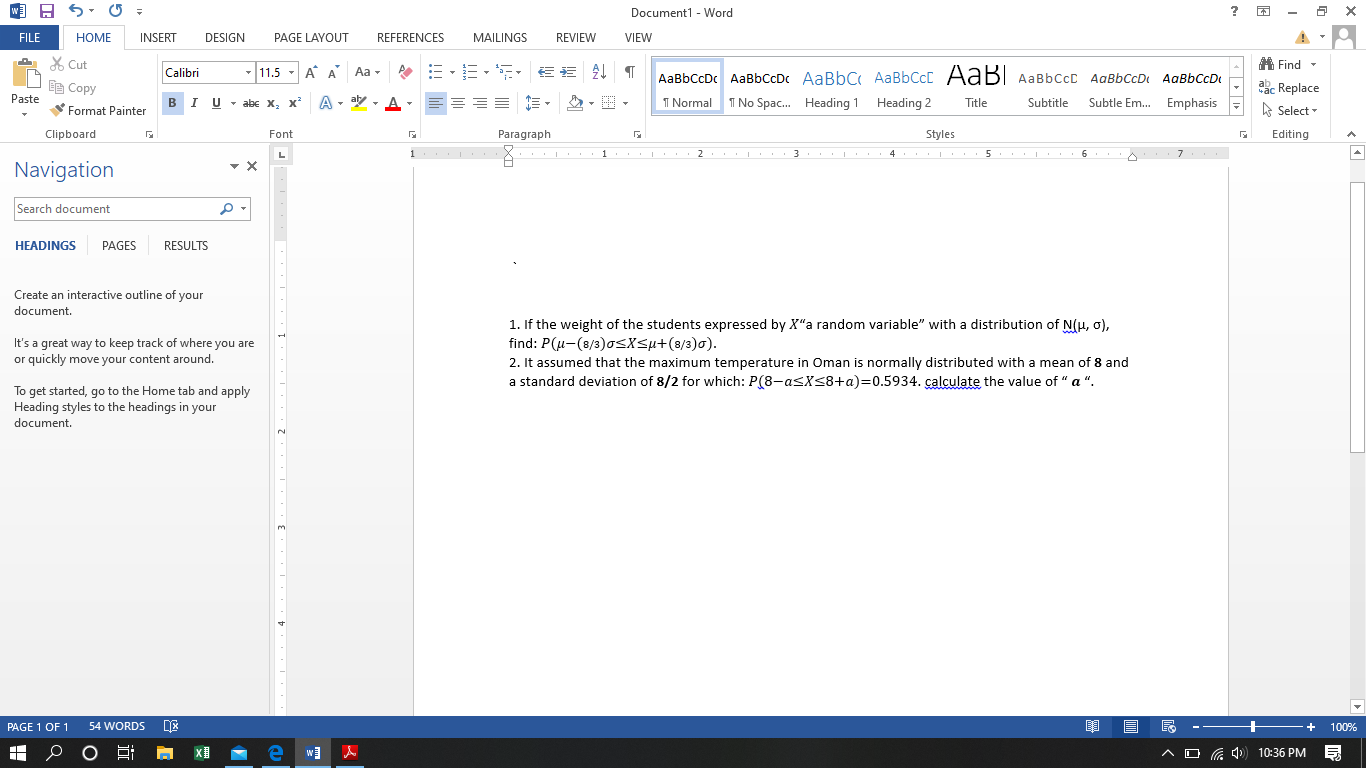Align text to the right
The image size is (1366, 768).
point(480,104)
